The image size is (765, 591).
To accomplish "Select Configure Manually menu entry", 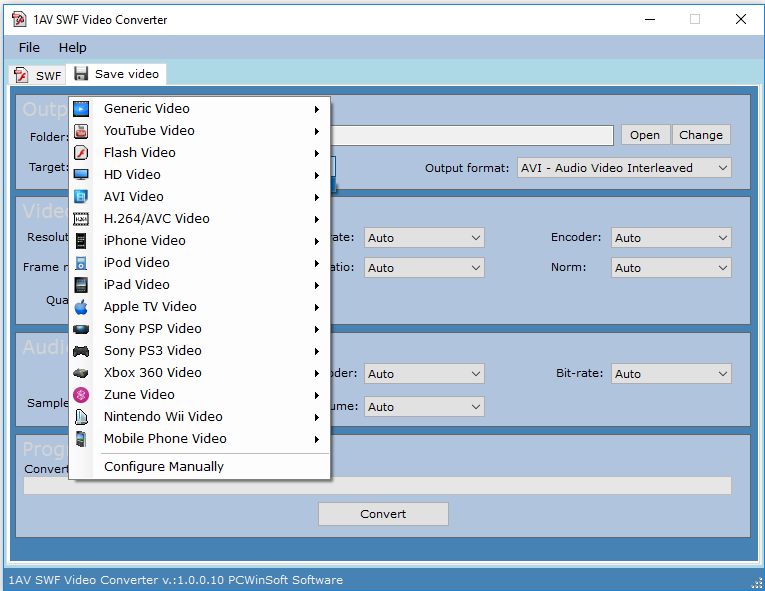I will 200,467.
